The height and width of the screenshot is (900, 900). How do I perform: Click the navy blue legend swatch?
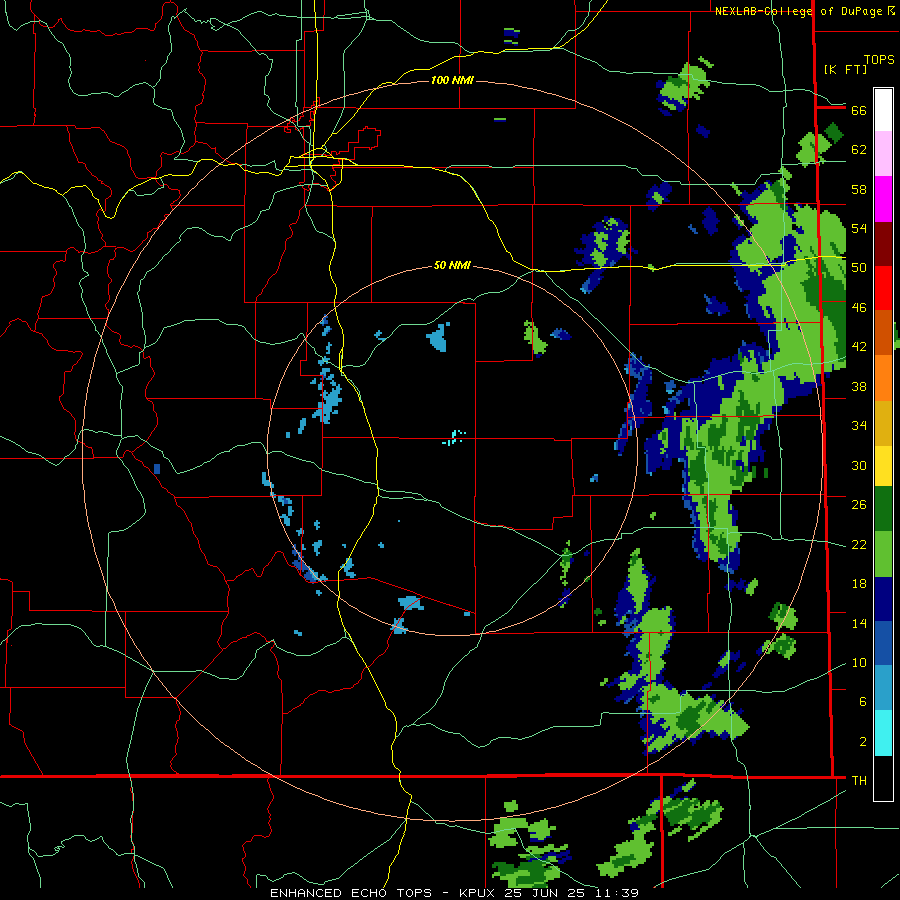click(883, 599)
